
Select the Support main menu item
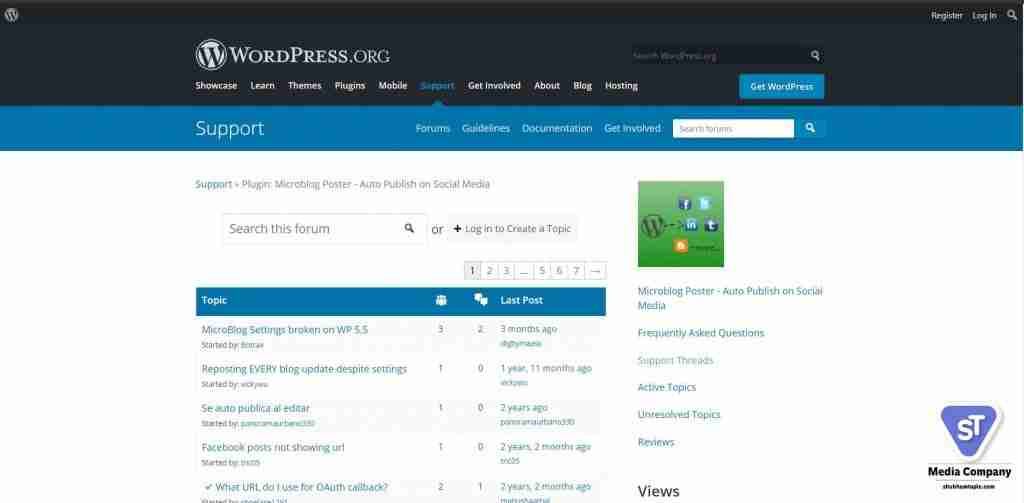(438, 86)
